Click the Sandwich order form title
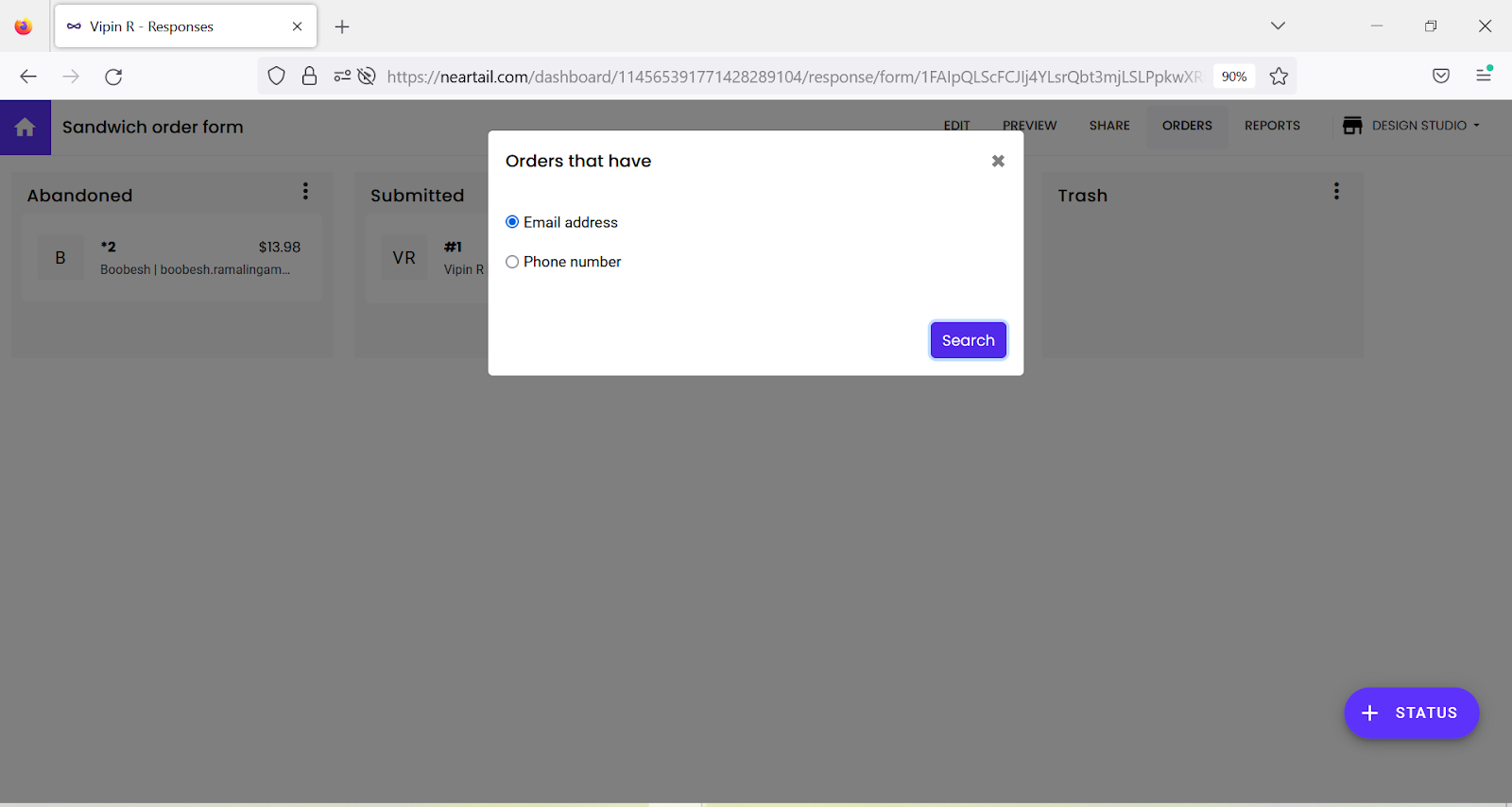This screenshot has height=807, width=1512. pos(152,127)
